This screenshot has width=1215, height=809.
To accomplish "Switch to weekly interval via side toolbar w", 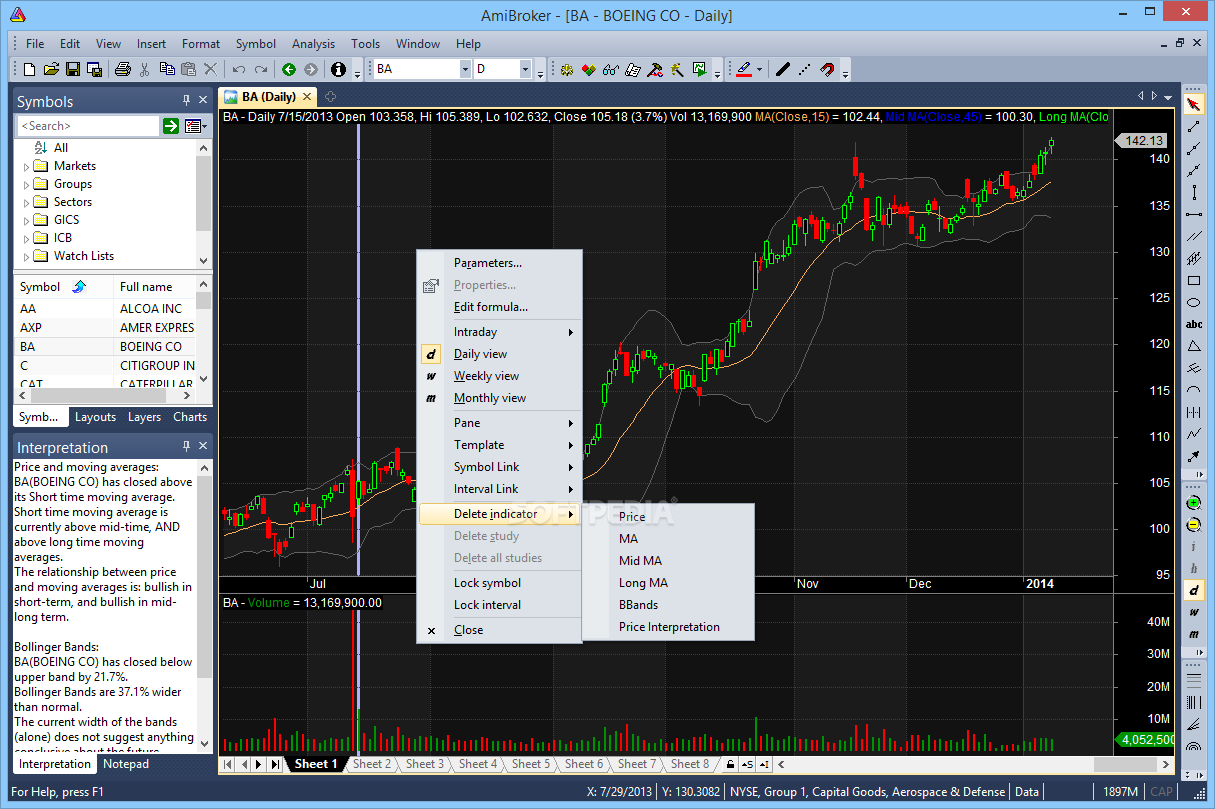I will click(1193, 612).
